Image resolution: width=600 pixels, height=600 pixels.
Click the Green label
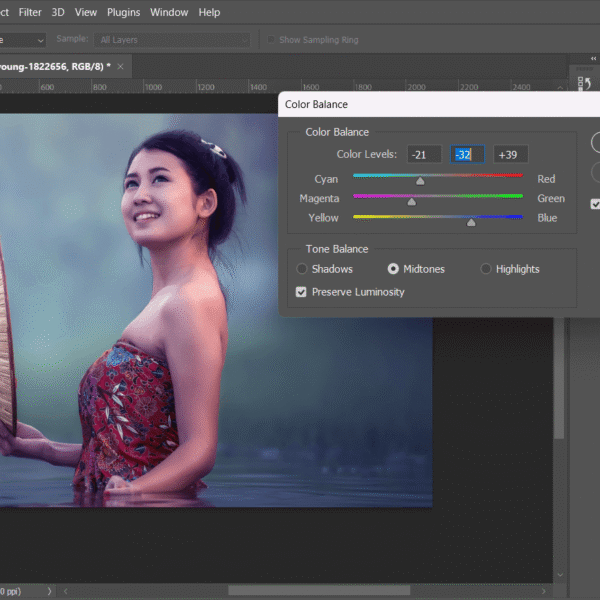coord(551,199)
